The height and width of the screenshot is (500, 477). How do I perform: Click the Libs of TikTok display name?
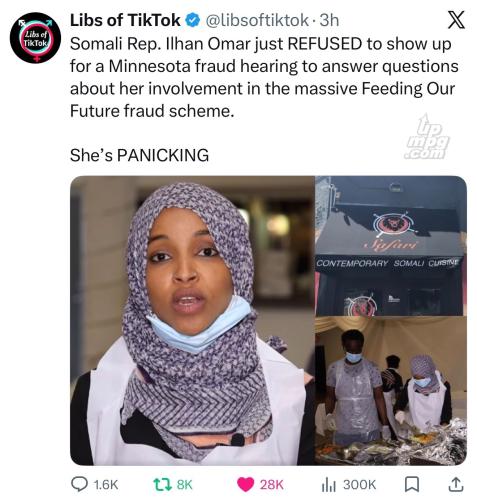[125, 20]
